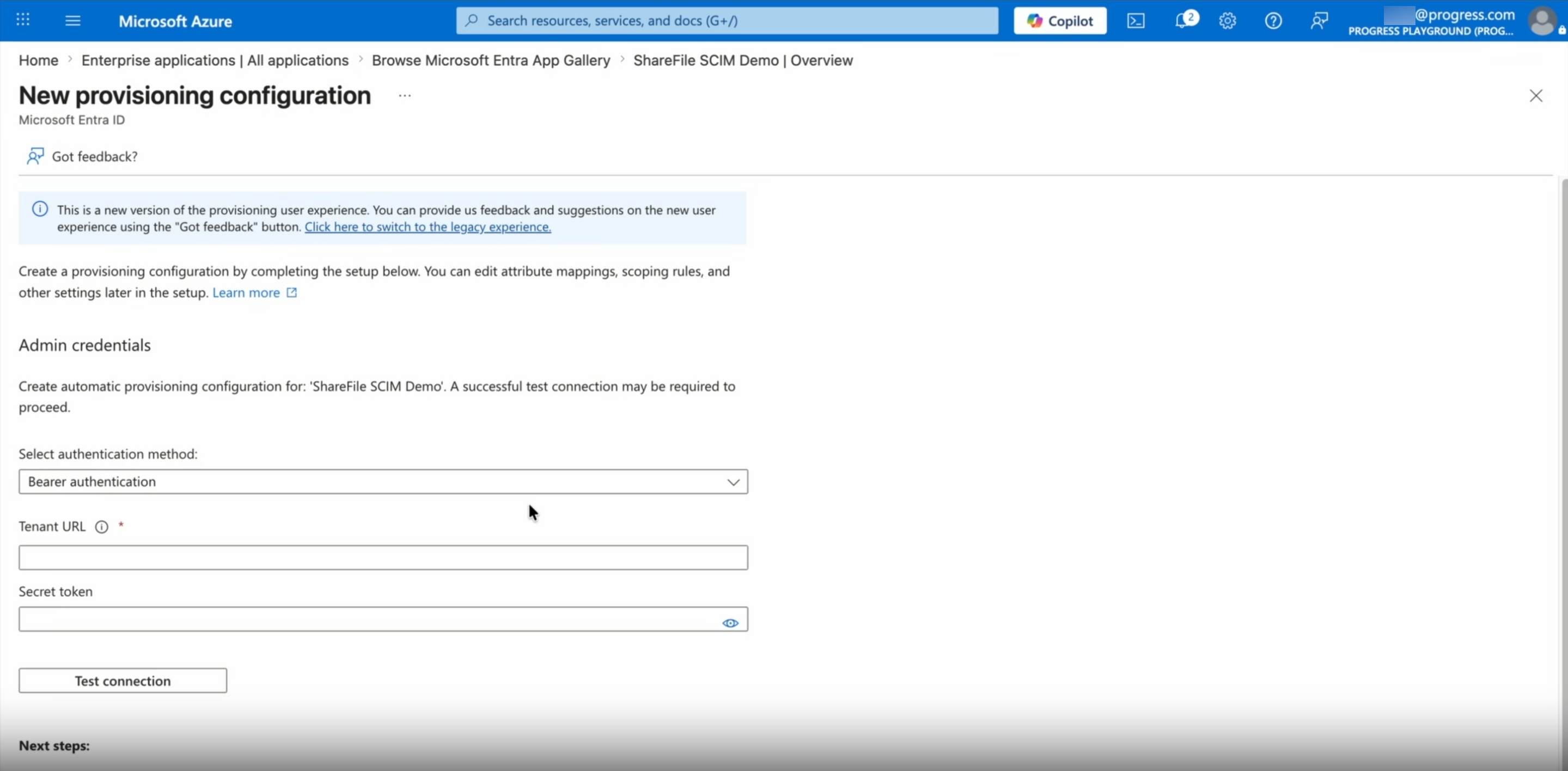Click the 'Admin credentials' heading
This screenshot has width=1568, height=771.
point(84,345)
